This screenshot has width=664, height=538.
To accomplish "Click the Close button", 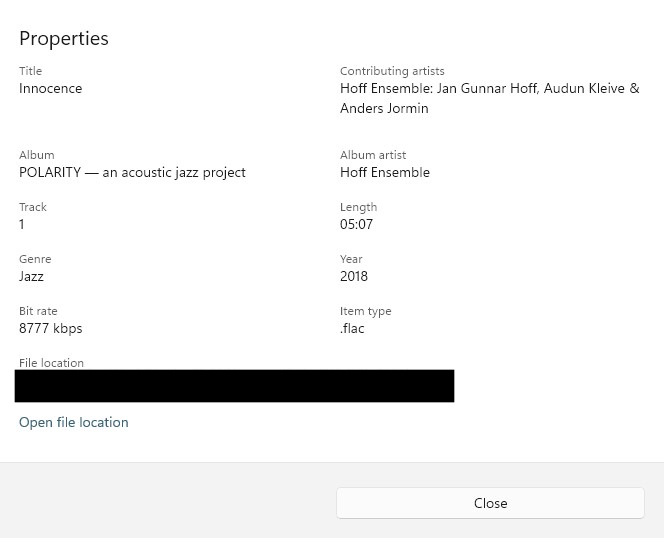I will click(x=490, y=503).
